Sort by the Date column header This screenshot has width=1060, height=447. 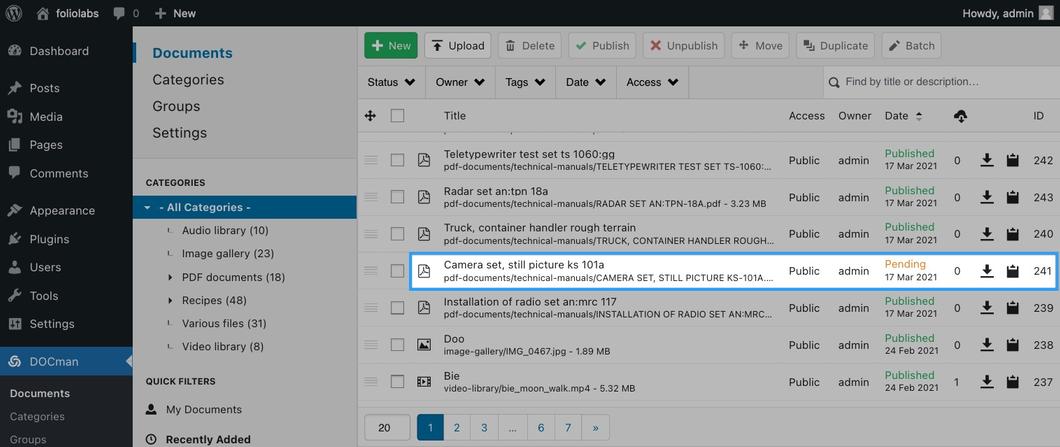coord(903,116)
